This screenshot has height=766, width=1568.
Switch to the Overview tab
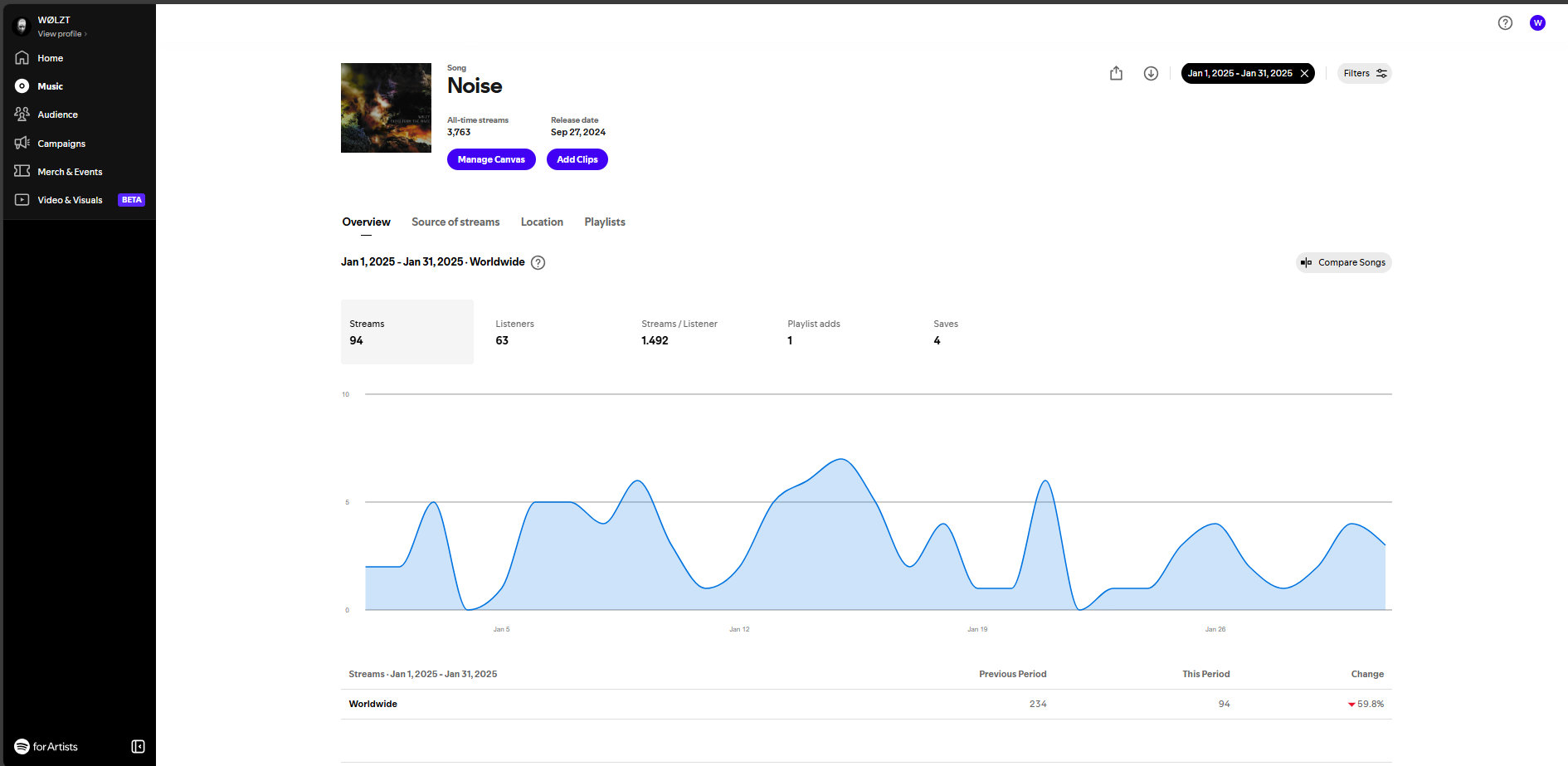(x=366, y=222)
